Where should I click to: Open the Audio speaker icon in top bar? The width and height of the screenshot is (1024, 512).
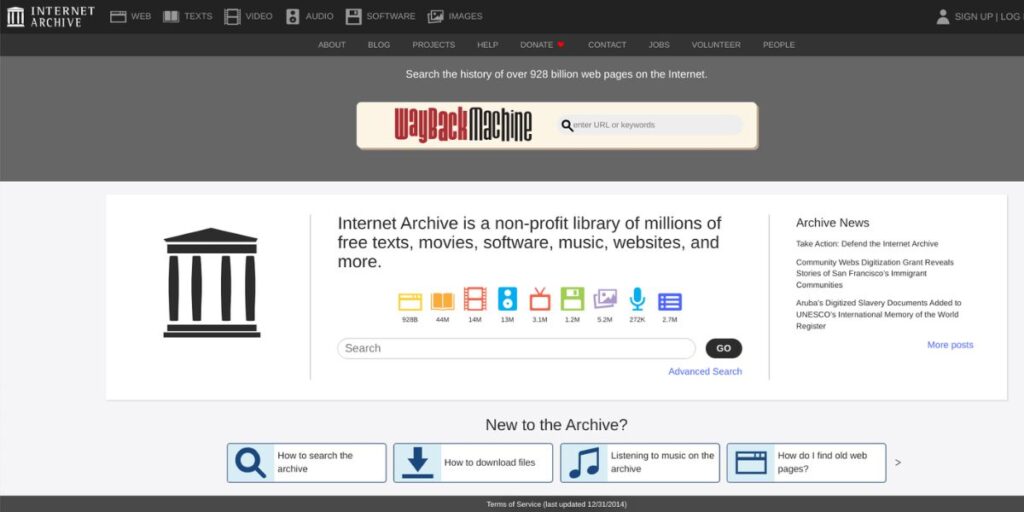293,16
